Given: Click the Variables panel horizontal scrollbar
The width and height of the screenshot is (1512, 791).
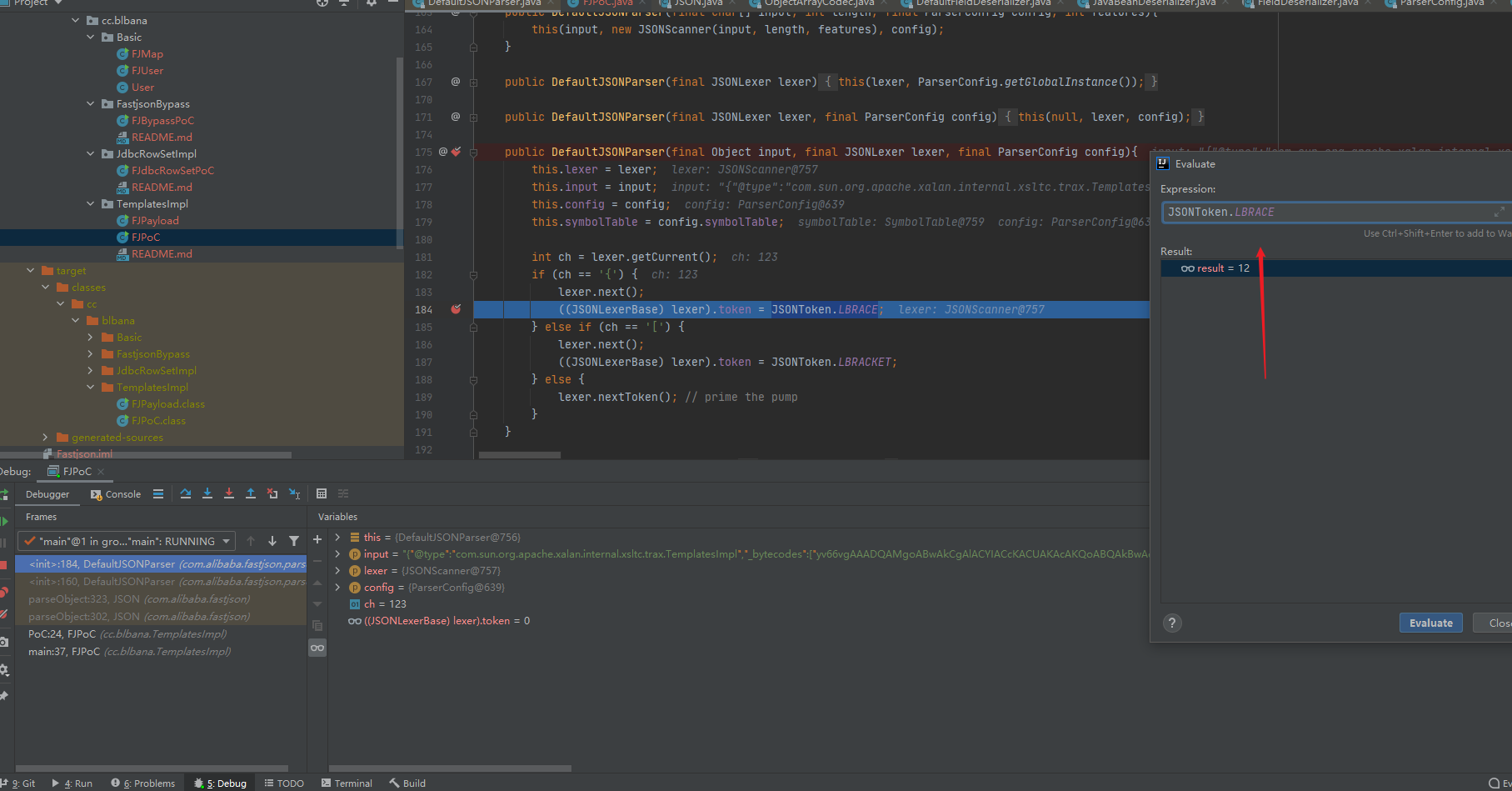Looking at the screenshot, I should (450, 768).
